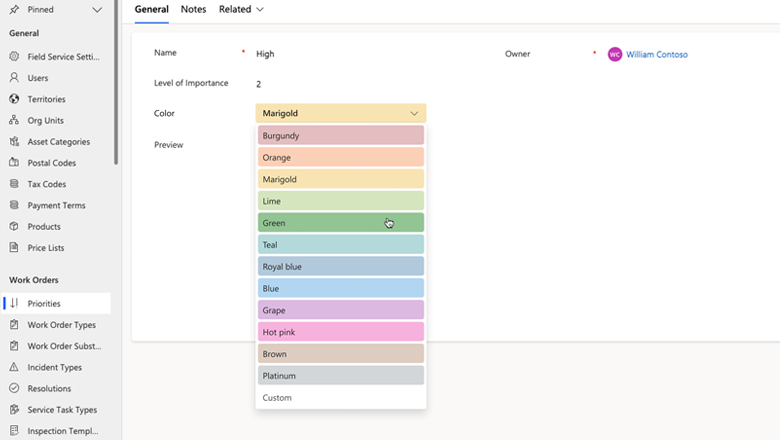Select the Orange color option
The width and height of the screenshot is (780, 440).
pos(341,157)
